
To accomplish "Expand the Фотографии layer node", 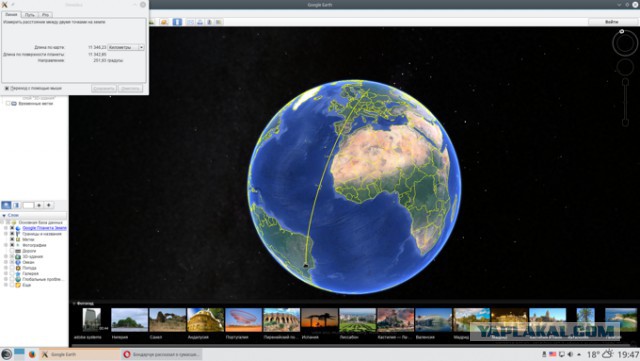I will pyautogui.click(x=6, y=245).
